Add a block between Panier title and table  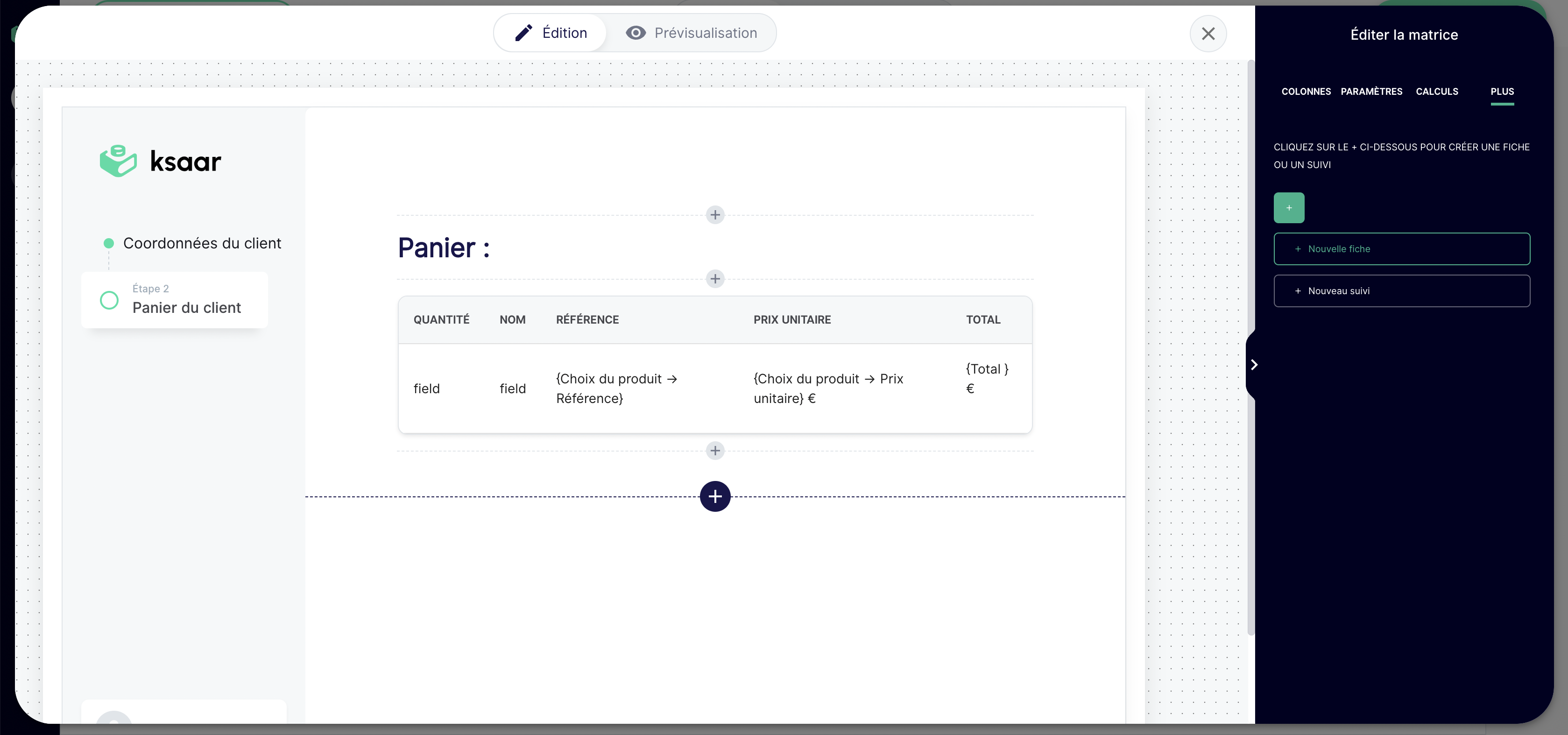tap(714, 279)
